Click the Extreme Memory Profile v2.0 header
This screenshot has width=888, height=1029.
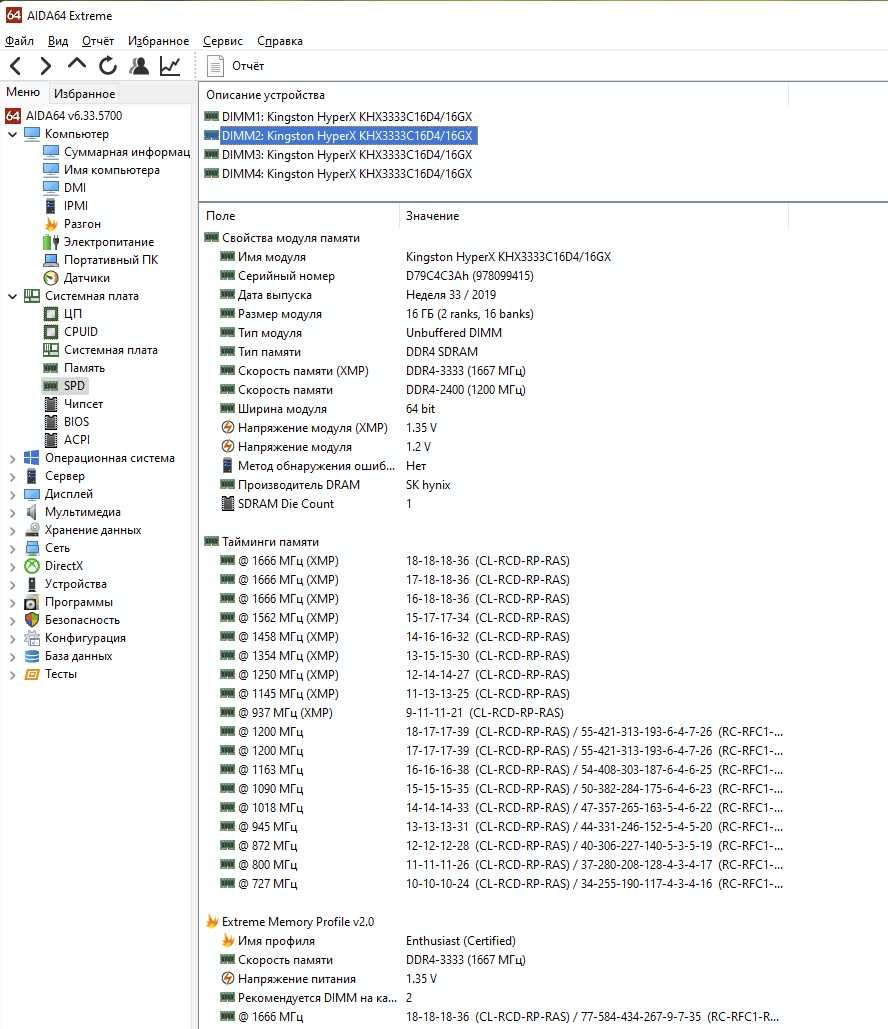(x=289, y=922)
